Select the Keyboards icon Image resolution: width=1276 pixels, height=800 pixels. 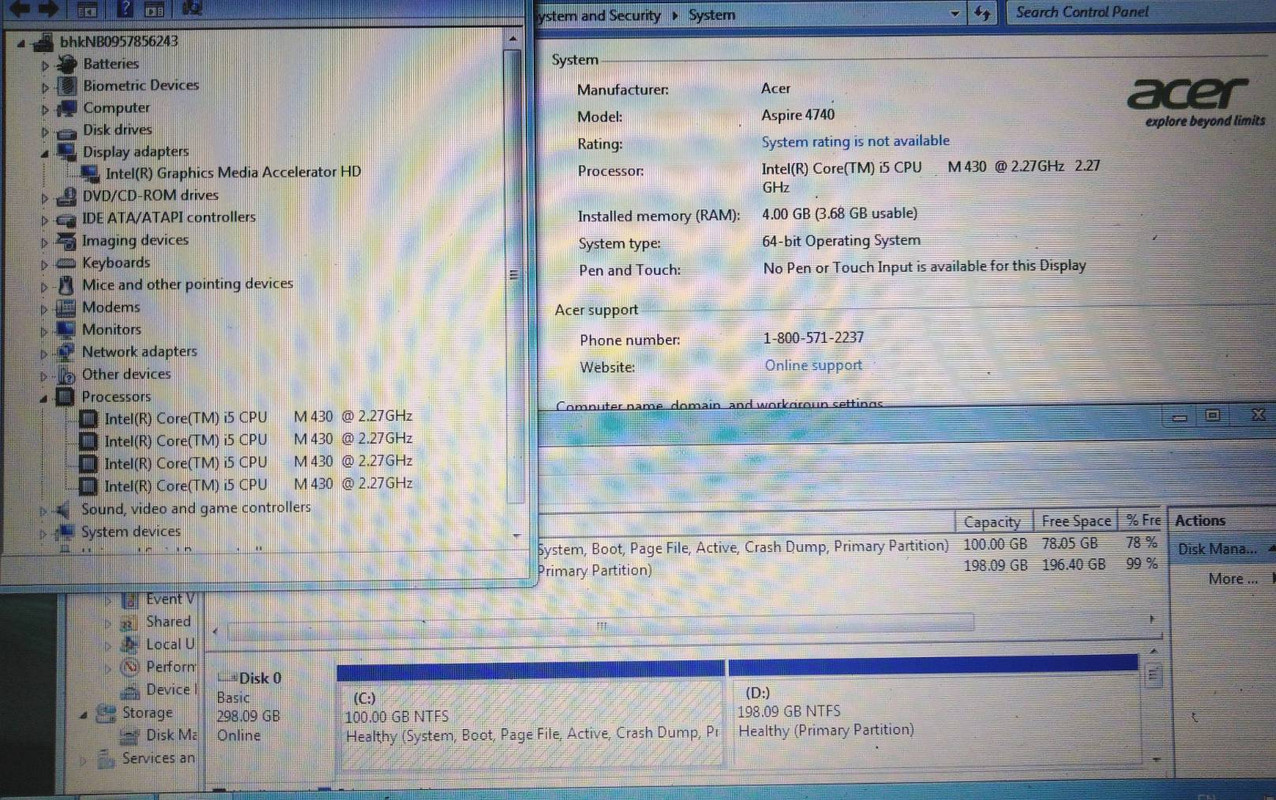pyautogui.click(x=67, y=263)
